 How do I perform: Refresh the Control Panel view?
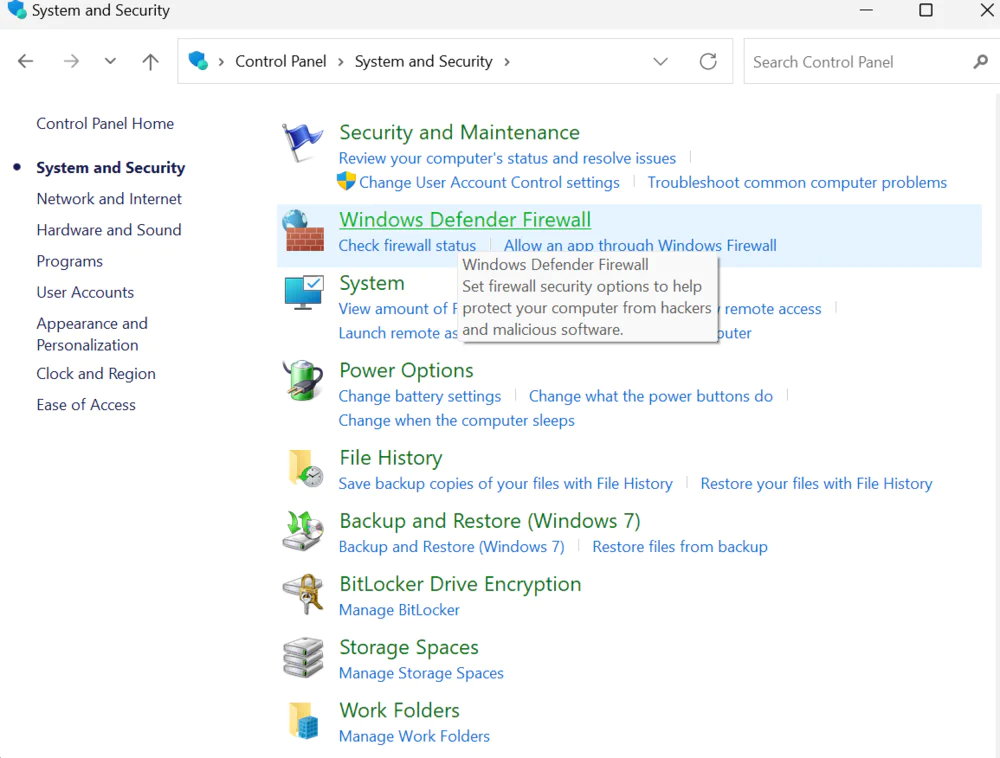tap(708, 61)
